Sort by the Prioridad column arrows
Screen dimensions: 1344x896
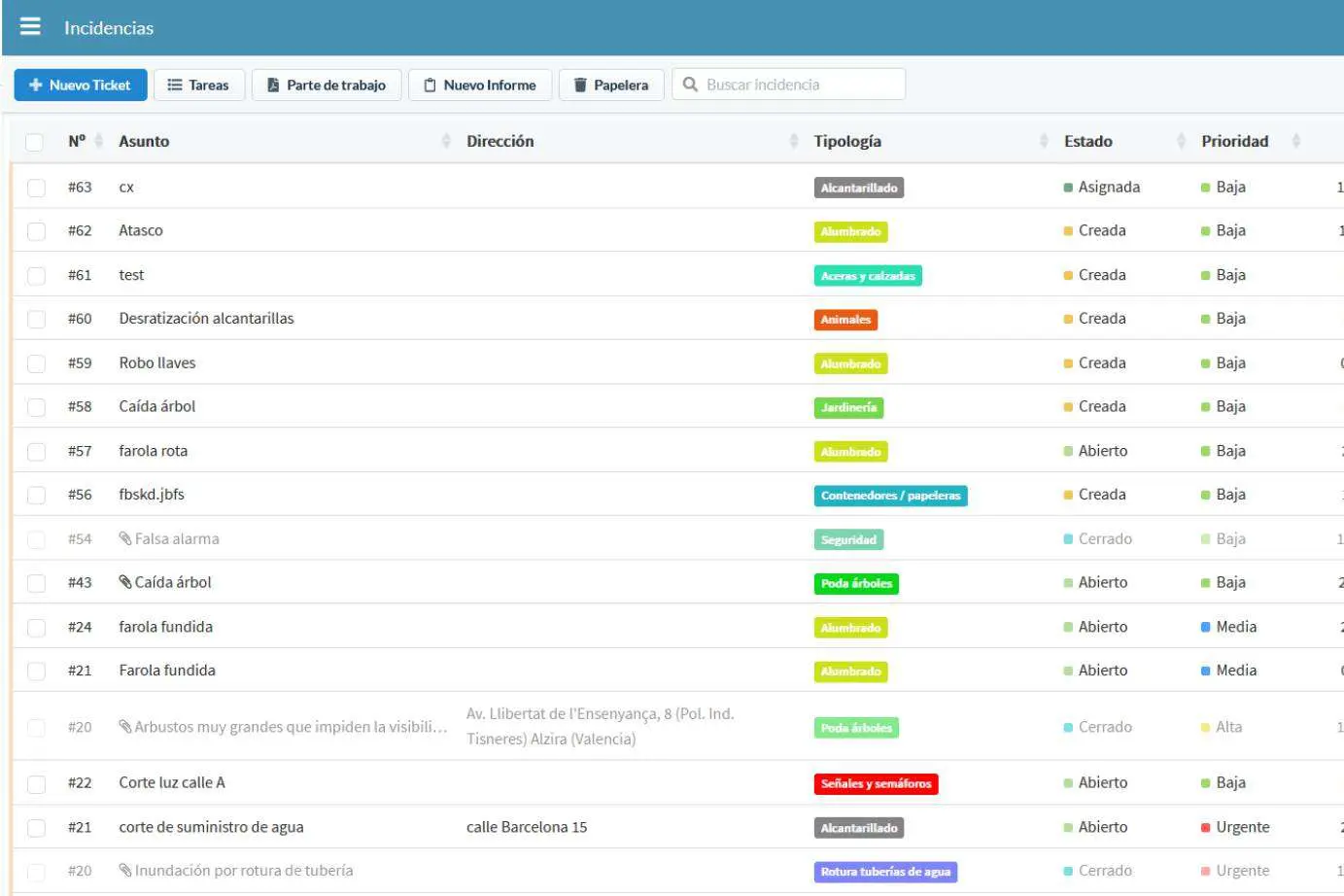[x=1295, y=141]
